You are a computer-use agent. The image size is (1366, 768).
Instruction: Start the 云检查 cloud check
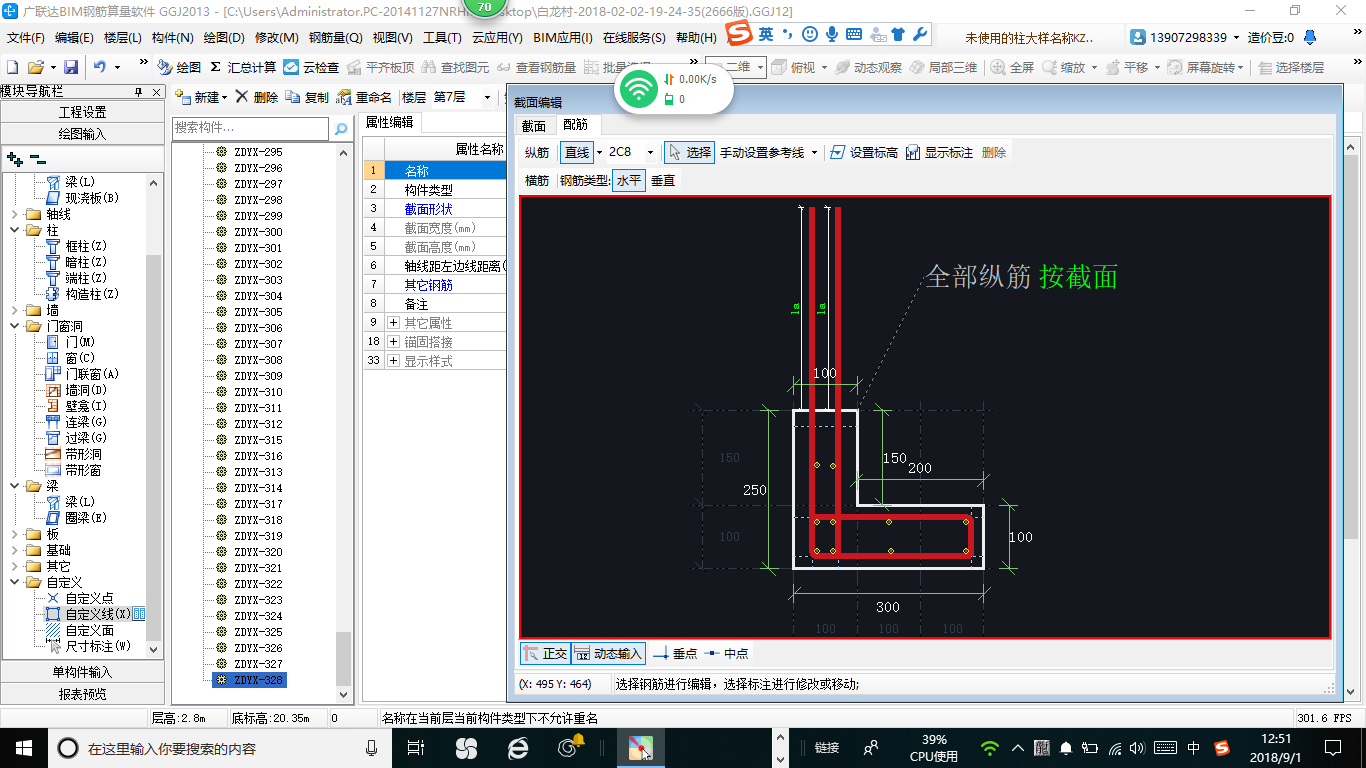click(311, 67)
